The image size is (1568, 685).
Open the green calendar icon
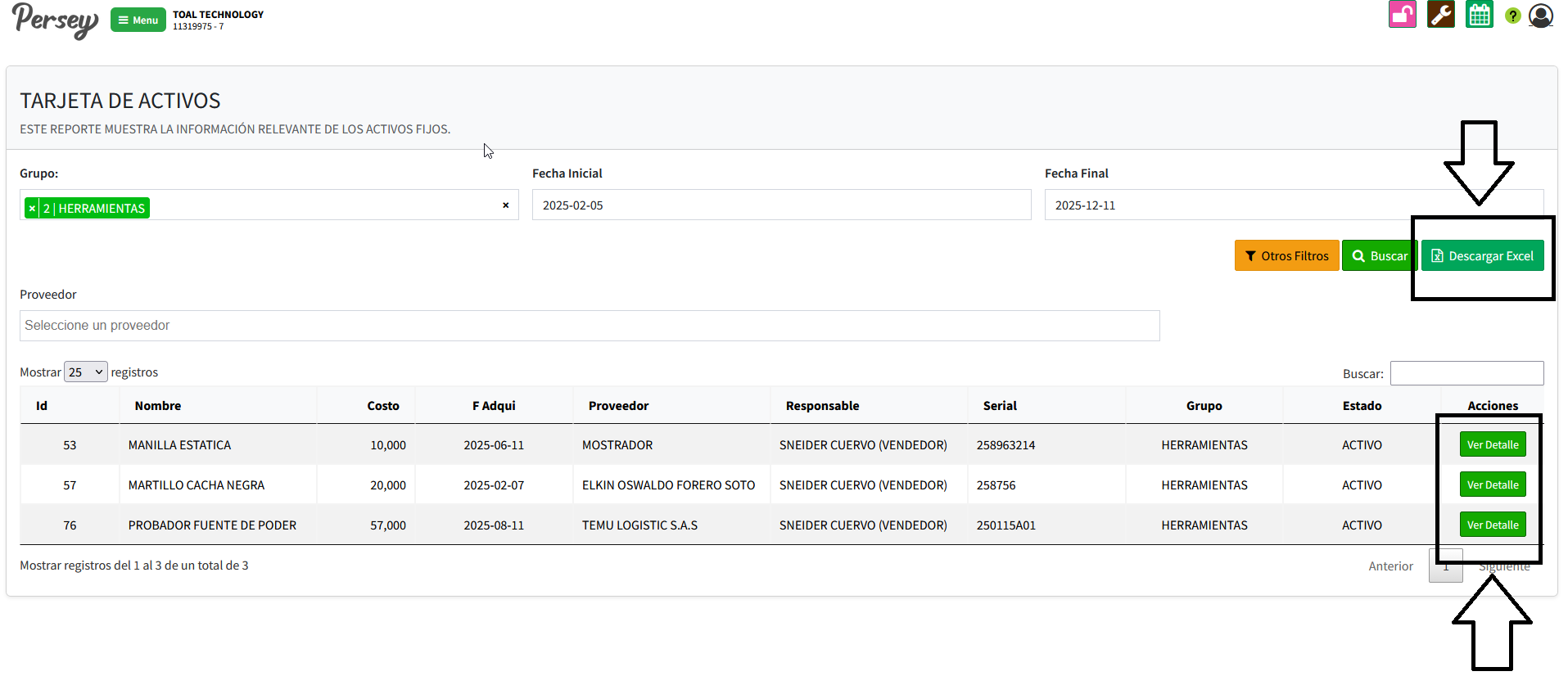(x=1479, y=15)
